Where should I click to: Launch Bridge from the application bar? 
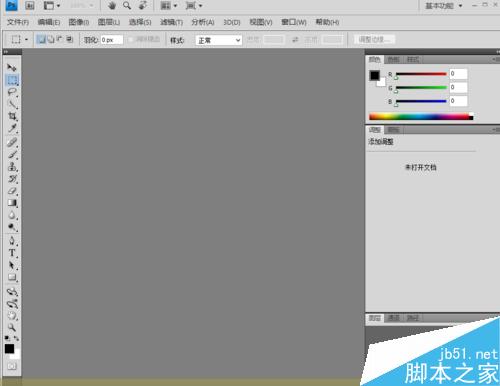(x=30, y=5)
